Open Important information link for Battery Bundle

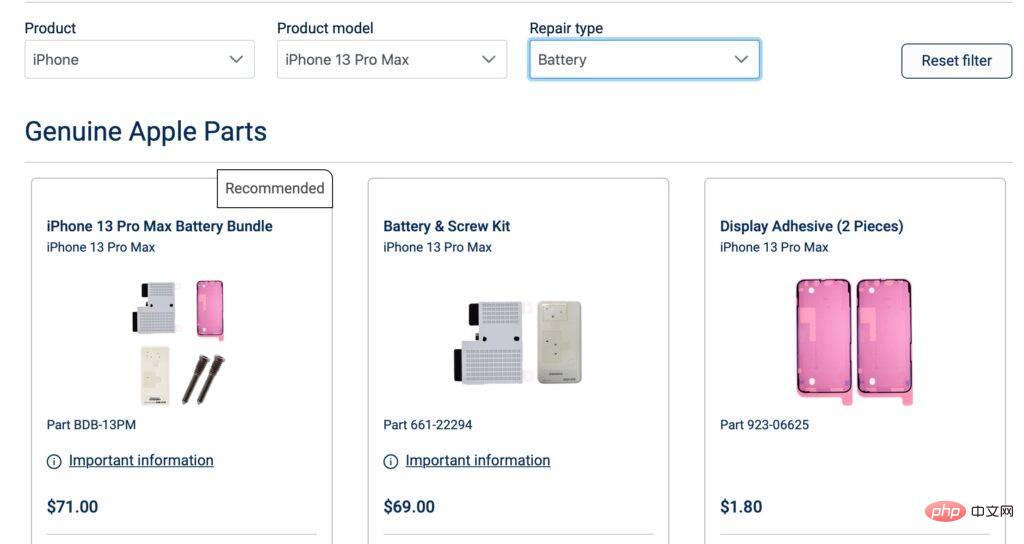[x=141, y=461]
